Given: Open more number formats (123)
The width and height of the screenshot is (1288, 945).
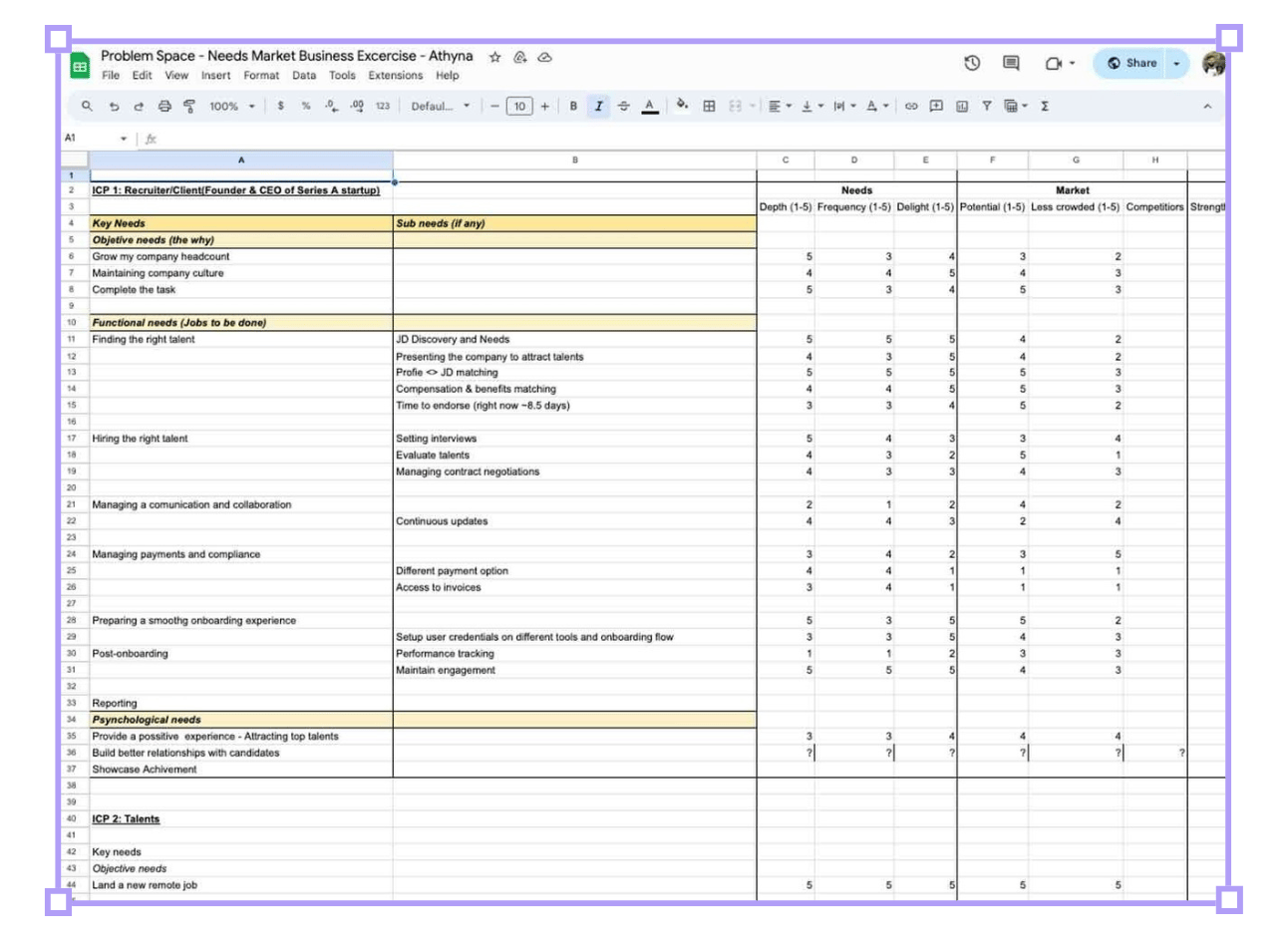Looking at the screenshot, I should tap(383, 106).
